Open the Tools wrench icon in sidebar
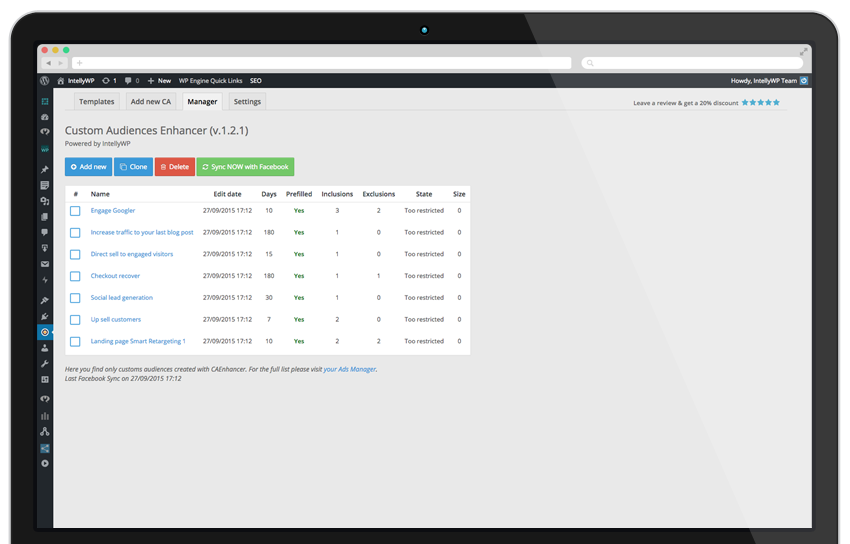 coord(45,364)
